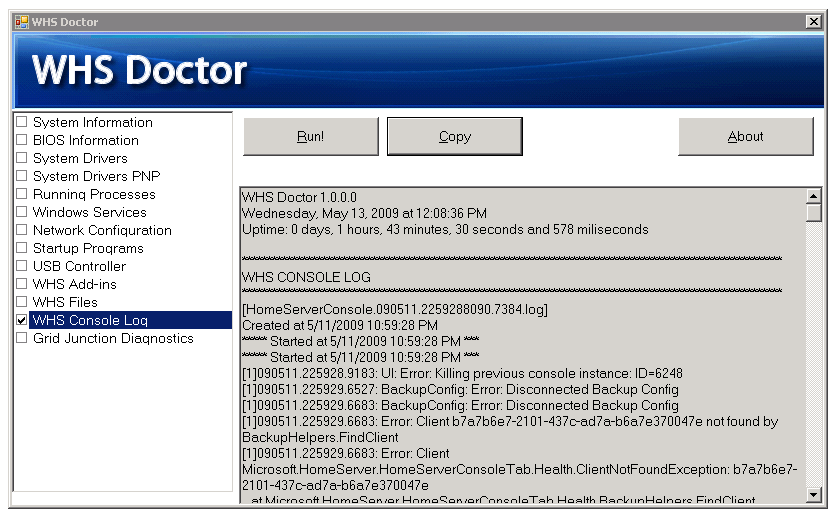Enable Startup Programs checkbox
This screenshot has width=834, height=520.
(22, 248)
